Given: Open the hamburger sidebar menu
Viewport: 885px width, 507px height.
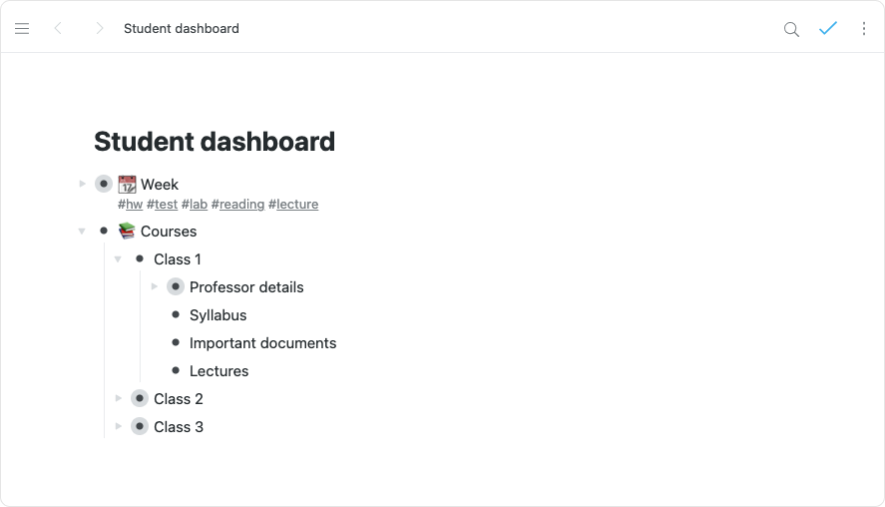Looking at the screenshot, I should coord(22,29).
